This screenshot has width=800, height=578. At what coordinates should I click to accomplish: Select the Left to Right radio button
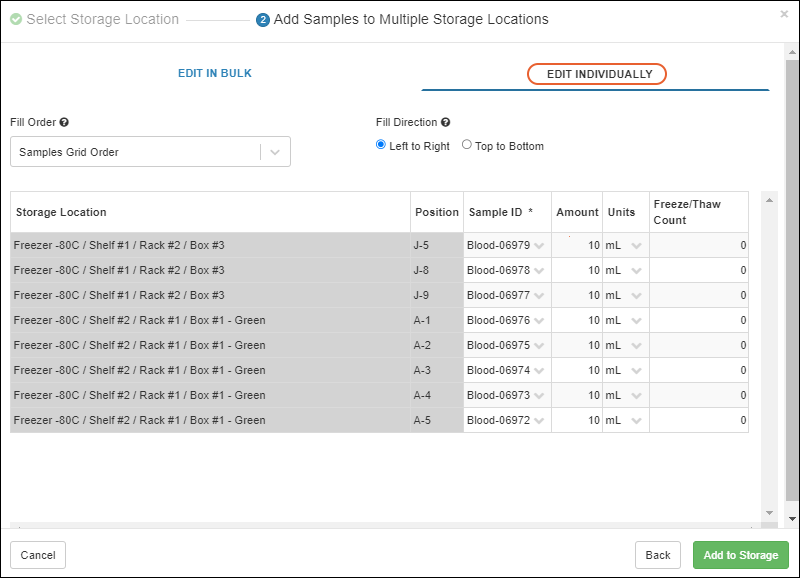pyautogui.click(x=381, y=145)
